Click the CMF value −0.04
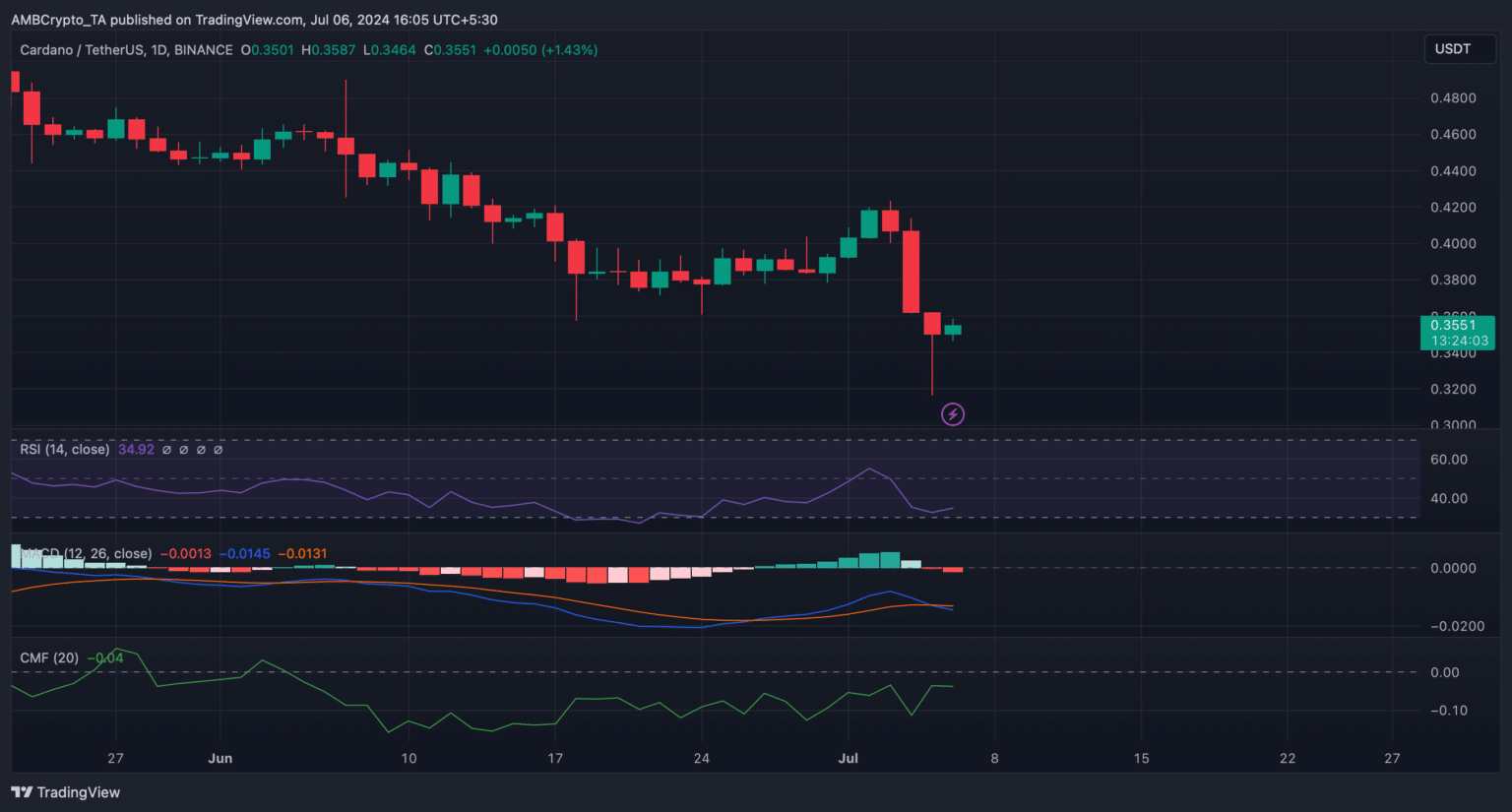 click(x=105, y=657)
